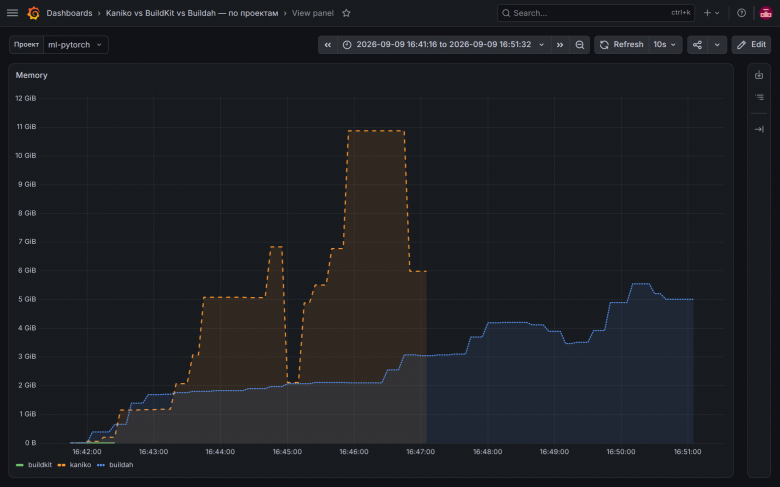The width and height of the screenshot is (780, 487).
Task: Click the Проект variable label
Action: point(26,45)
